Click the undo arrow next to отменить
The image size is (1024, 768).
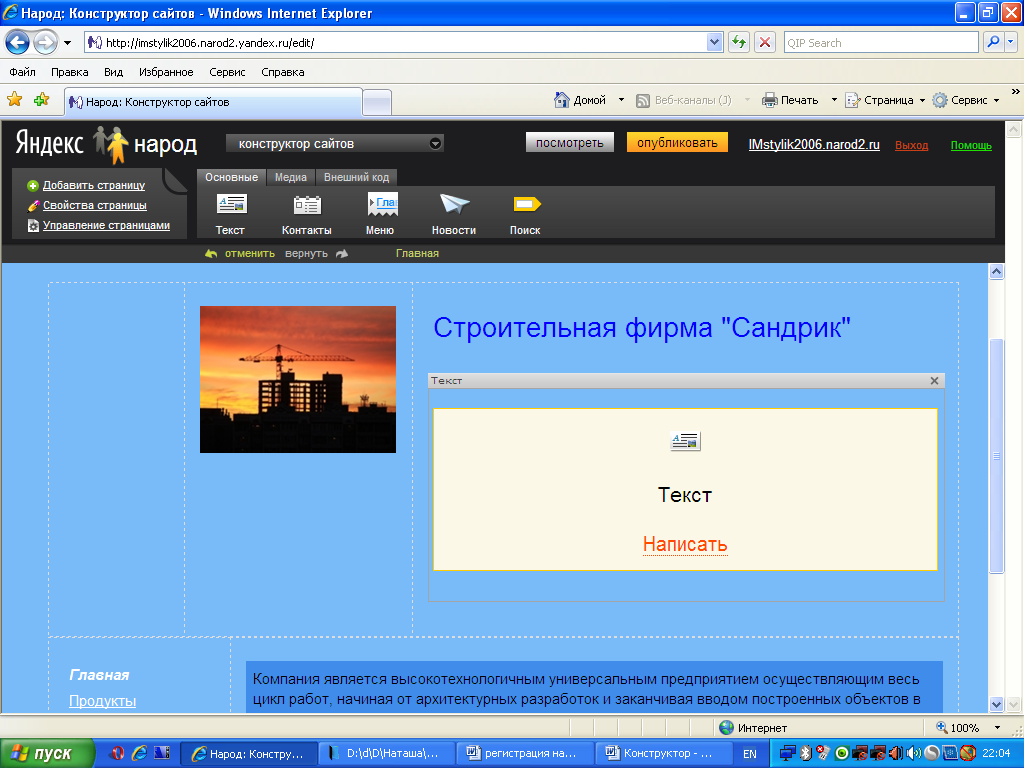(211, 253)
